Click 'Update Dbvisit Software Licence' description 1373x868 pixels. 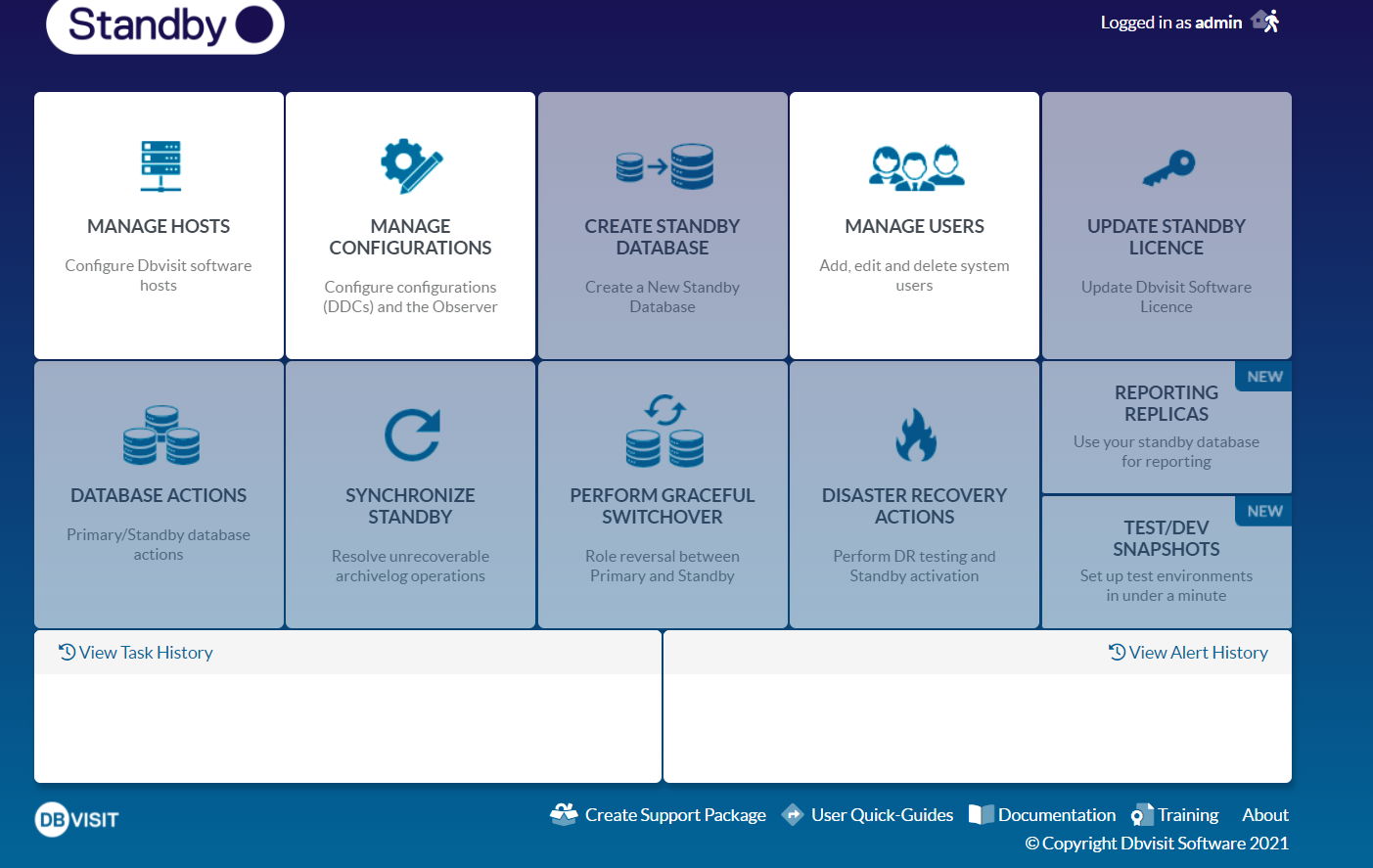click(1167, 297)
